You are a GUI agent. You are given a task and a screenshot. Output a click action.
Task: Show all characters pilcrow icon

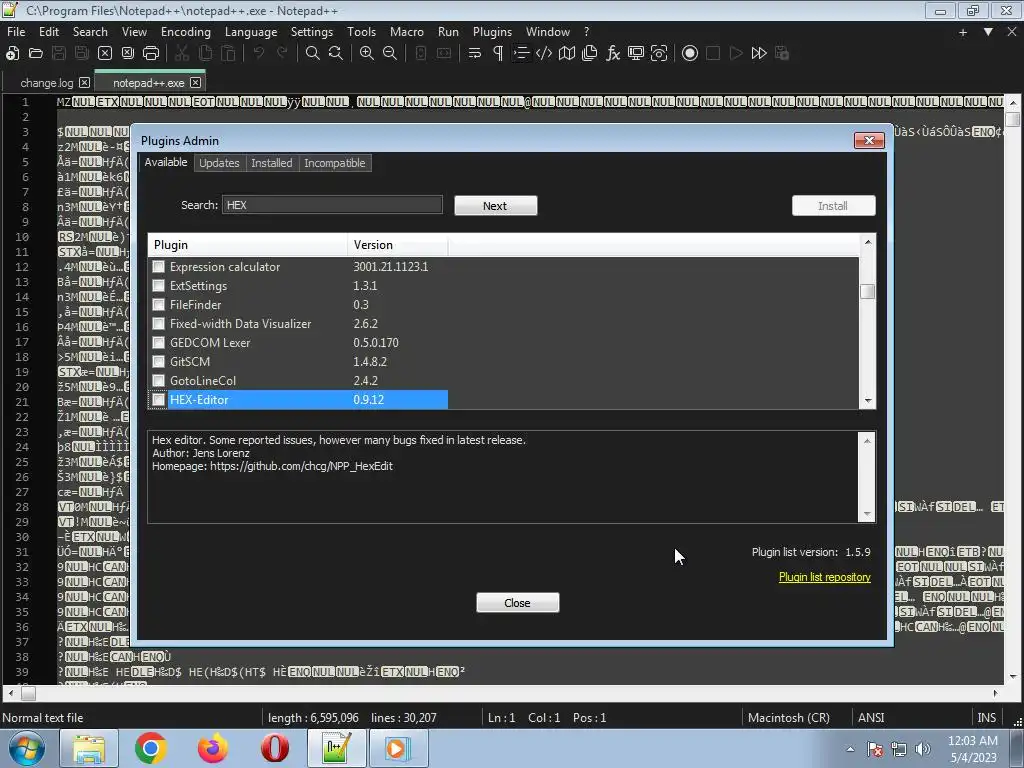tap(498, 54)
